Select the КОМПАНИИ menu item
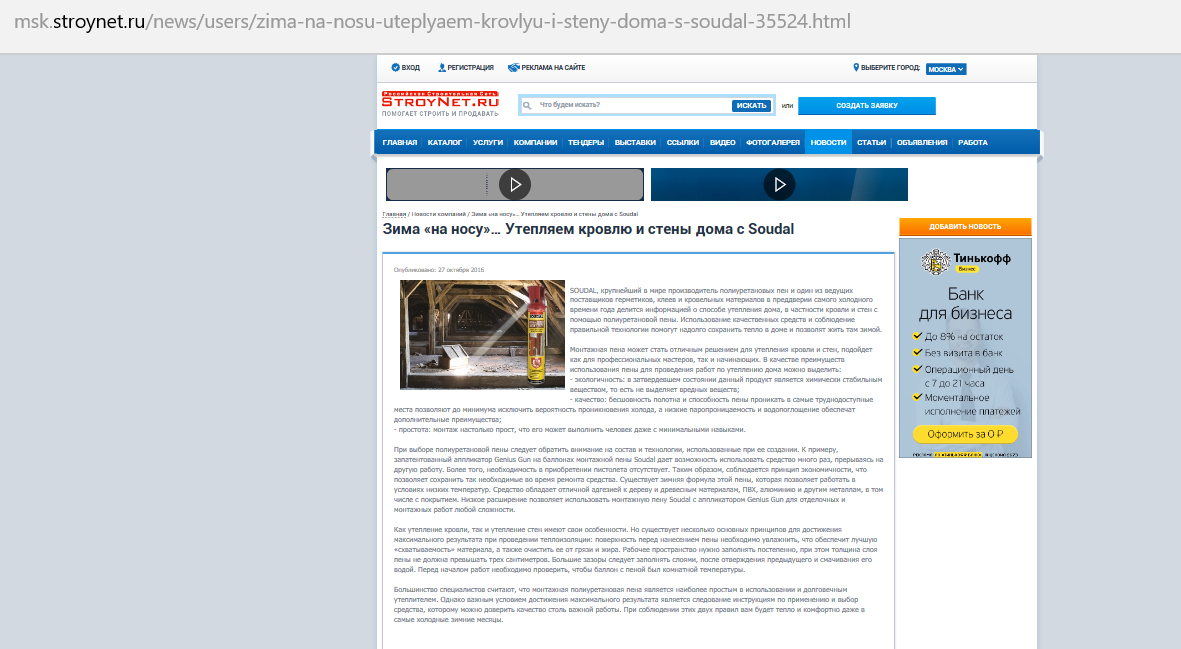1181x649 pixels. click(536, 142)
